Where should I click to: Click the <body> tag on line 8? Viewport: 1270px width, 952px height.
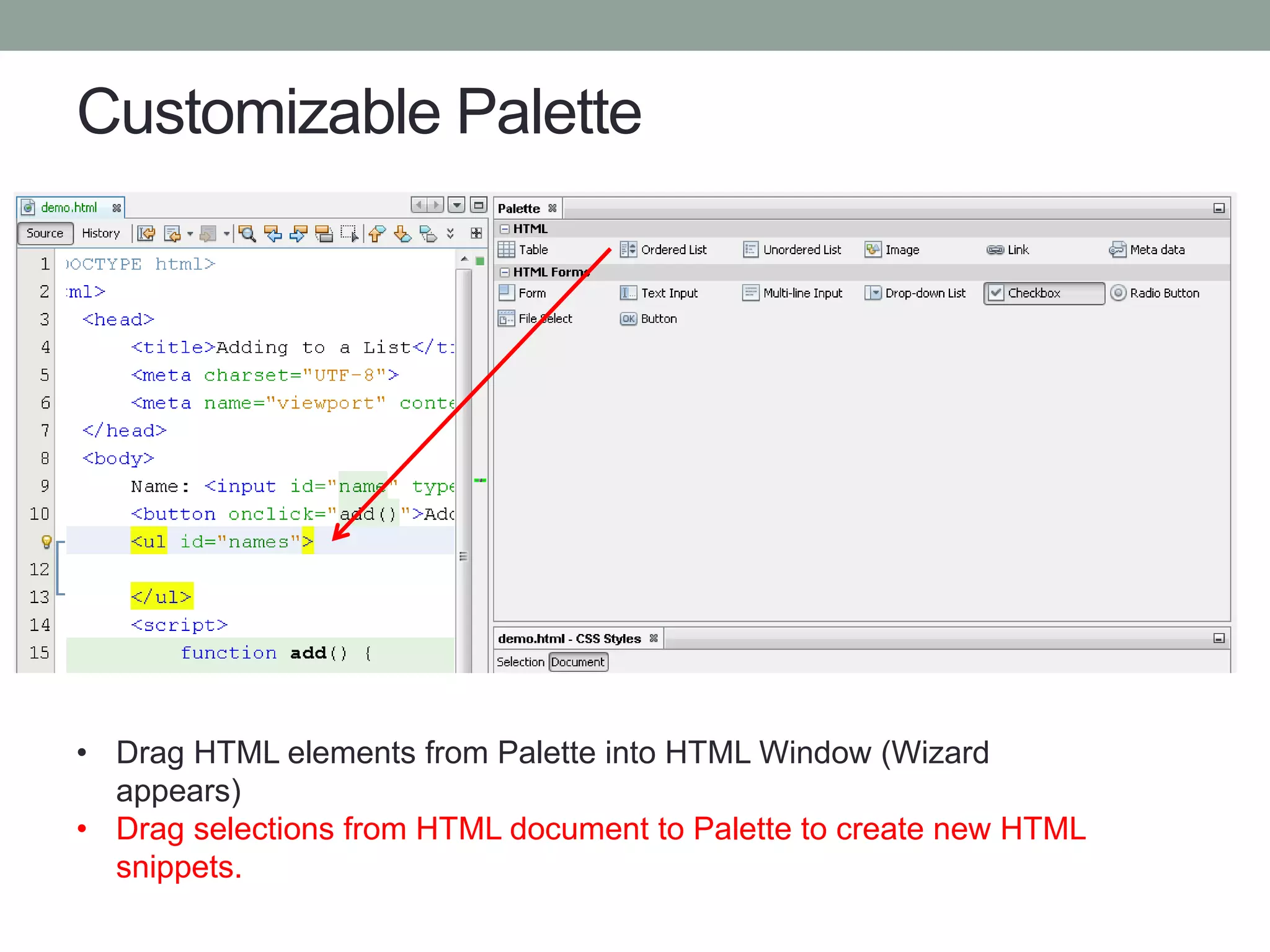(118, 459)
